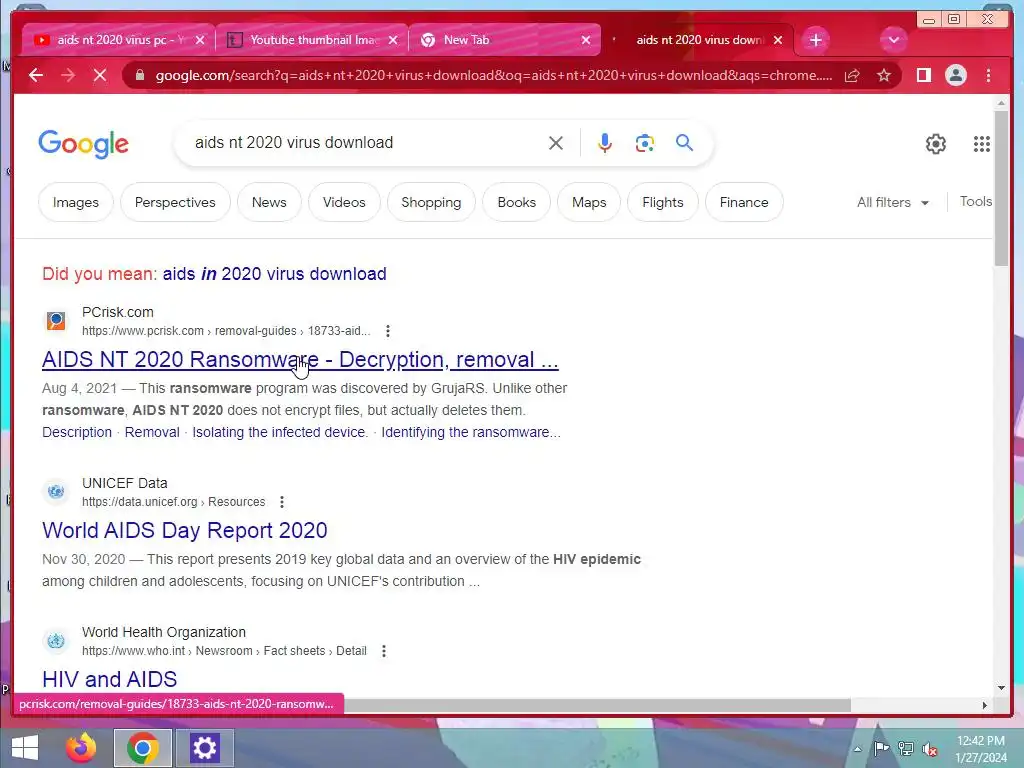Image resolution: width=1024 pixels, height=768 pixels.
Task: Filter results by Shopping
Action: (431, 202)
